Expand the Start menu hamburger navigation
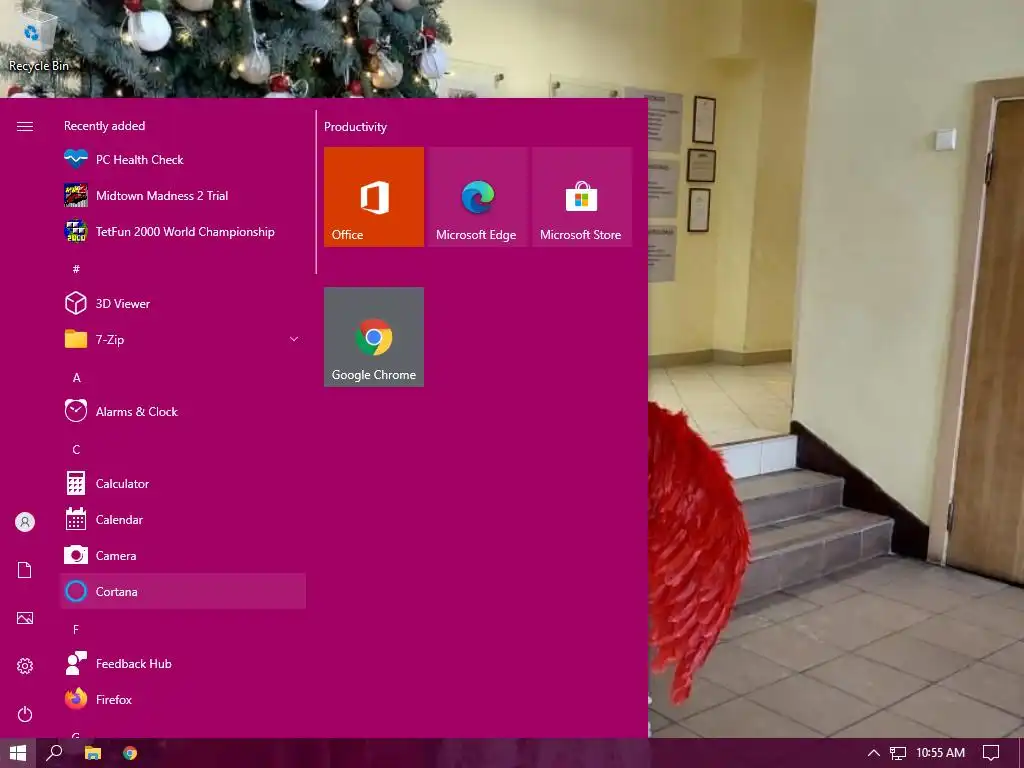 (25, 126)
